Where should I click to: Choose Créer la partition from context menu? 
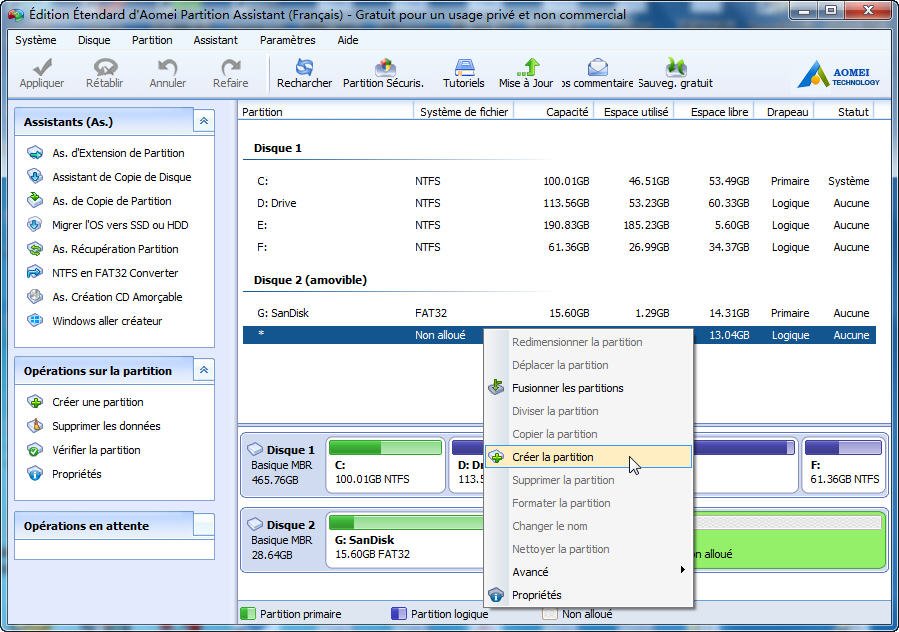coord(588,457)
